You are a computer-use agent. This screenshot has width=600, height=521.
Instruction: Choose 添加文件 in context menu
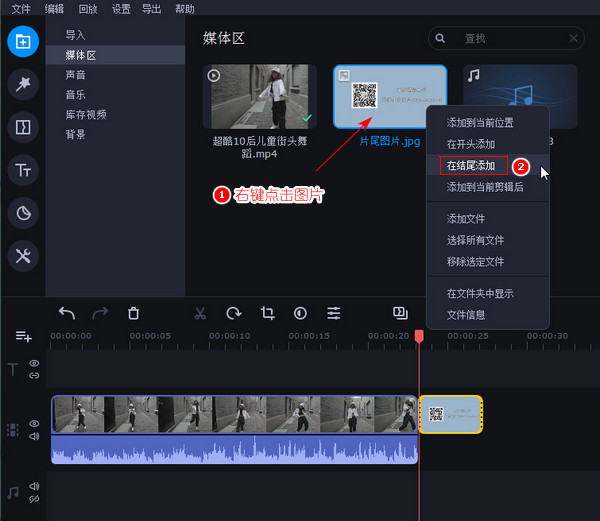[x=488, y=219]
